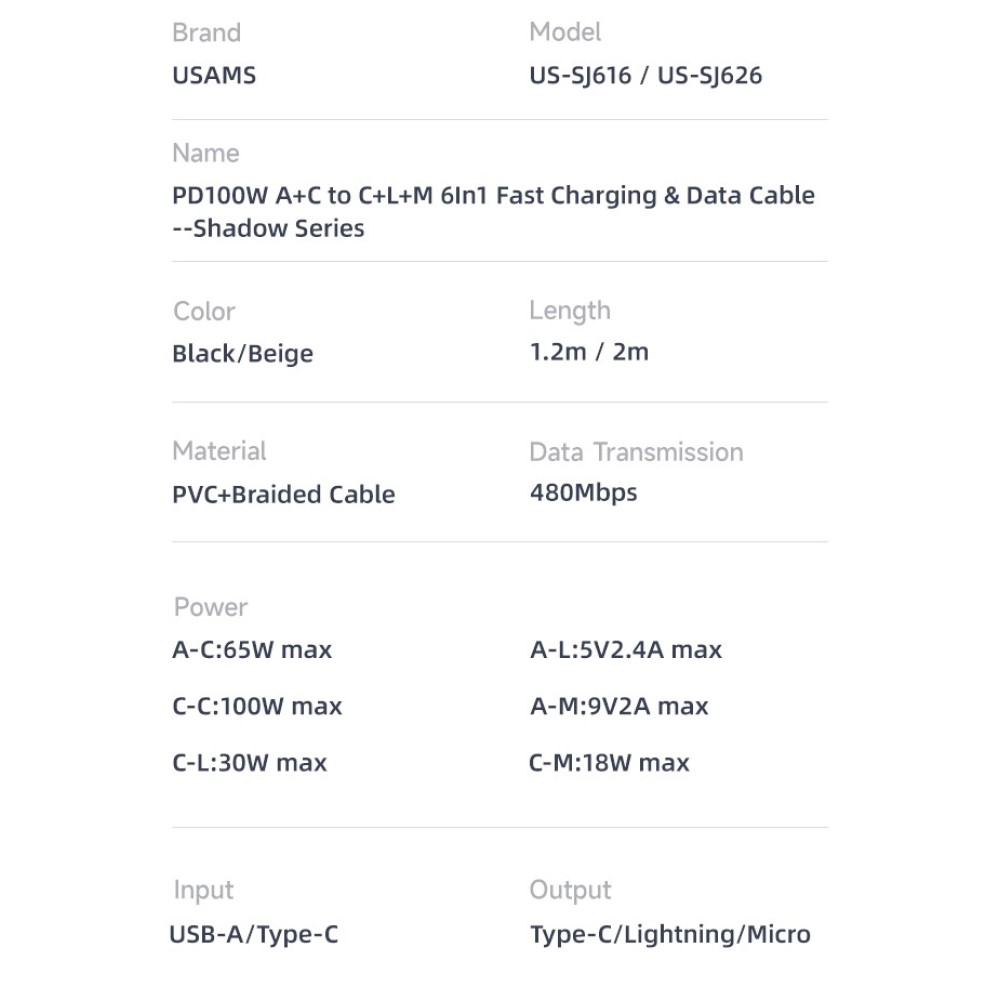Image resolution: width=1000 pixels, height=1000 pixels.
Task: Click the A-C:65W max power entry
Action: (251, 650)
